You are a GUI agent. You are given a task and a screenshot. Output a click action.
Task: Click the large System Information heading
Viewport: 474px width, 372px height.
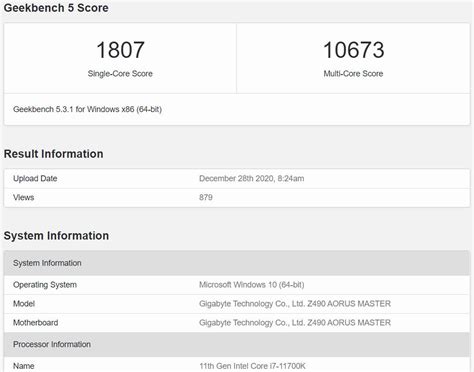click(x=56, y=236)
